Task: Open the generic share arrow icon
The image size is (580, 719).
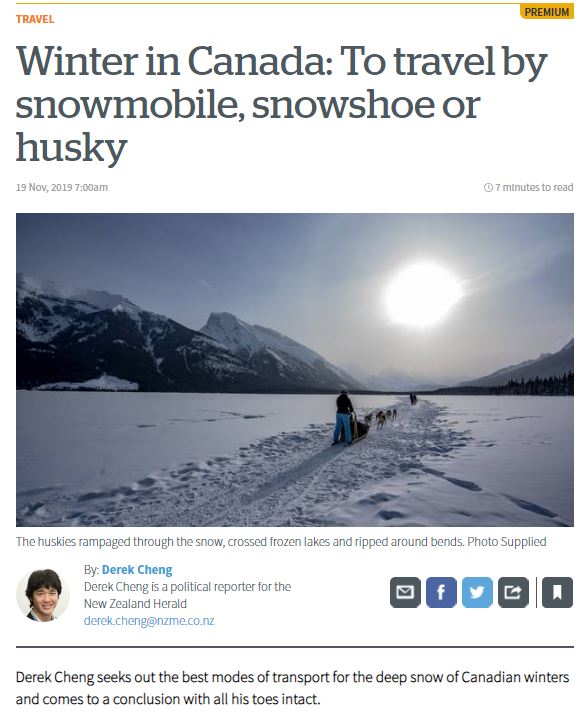Action: tap(513, 592)
